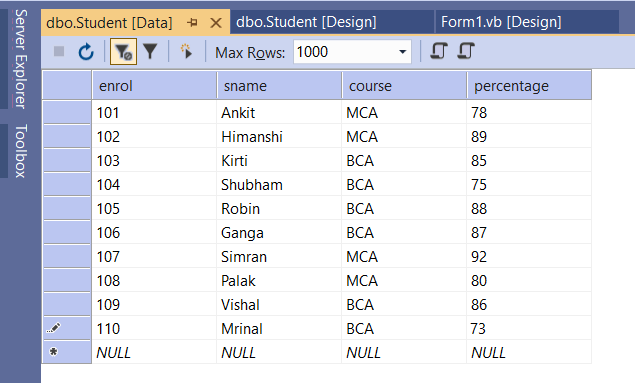Click the enrol column header
This screenshot has height=383, width=635.
tap(154, 85)
